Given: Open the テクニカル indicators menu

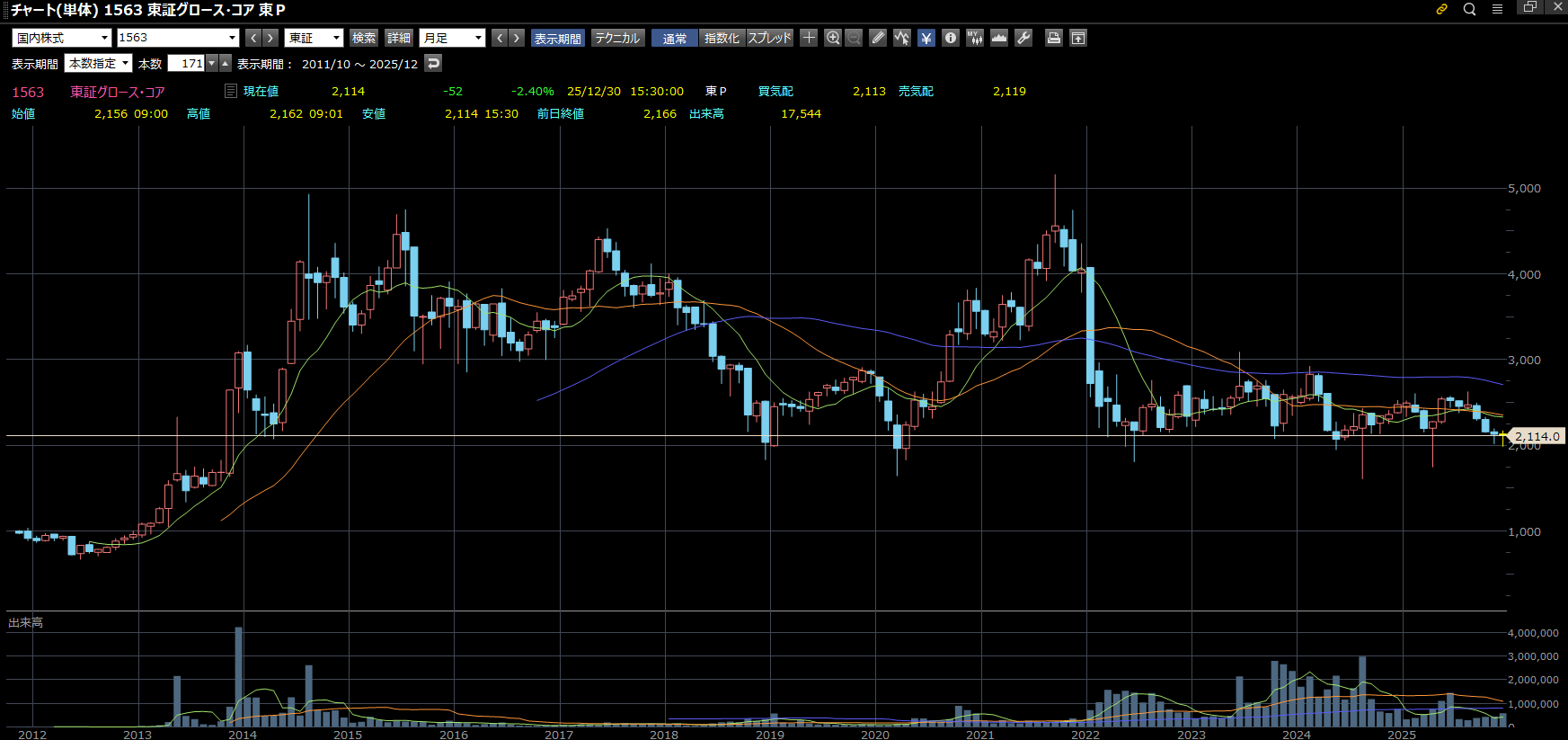Looking at the screenshot, I should coord(617,38).
